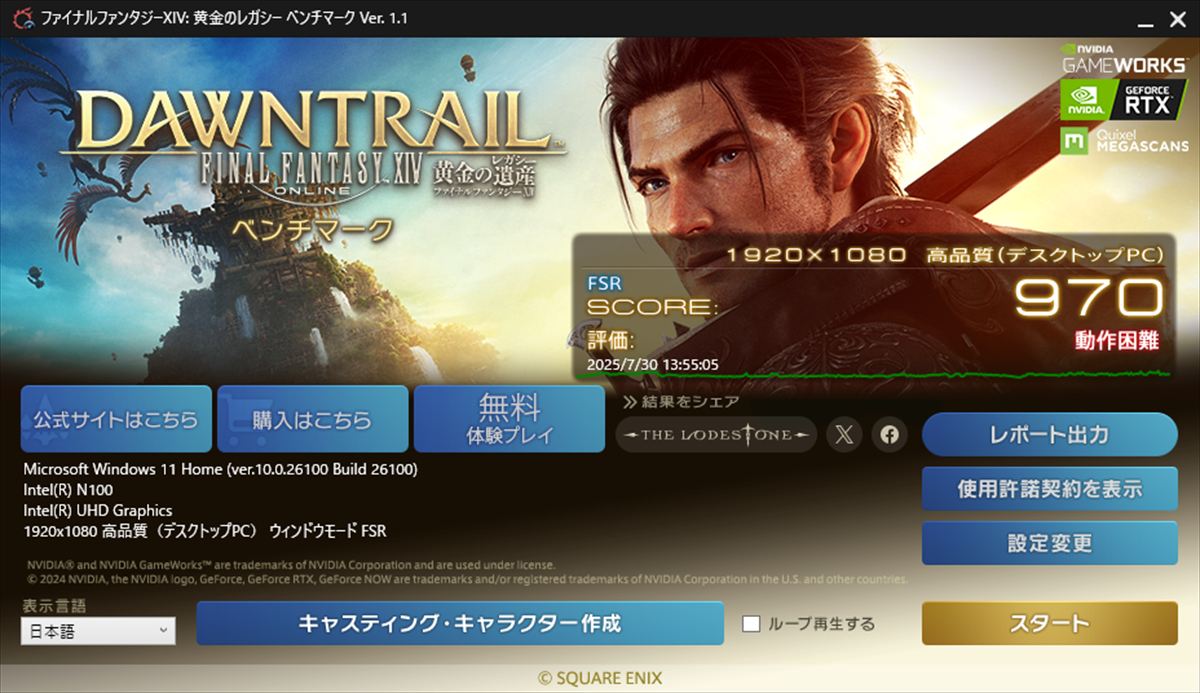This screenshot has height=693, width=1200.
Task: Share result on X (Twitter) icon
Action: coord(845,435)
